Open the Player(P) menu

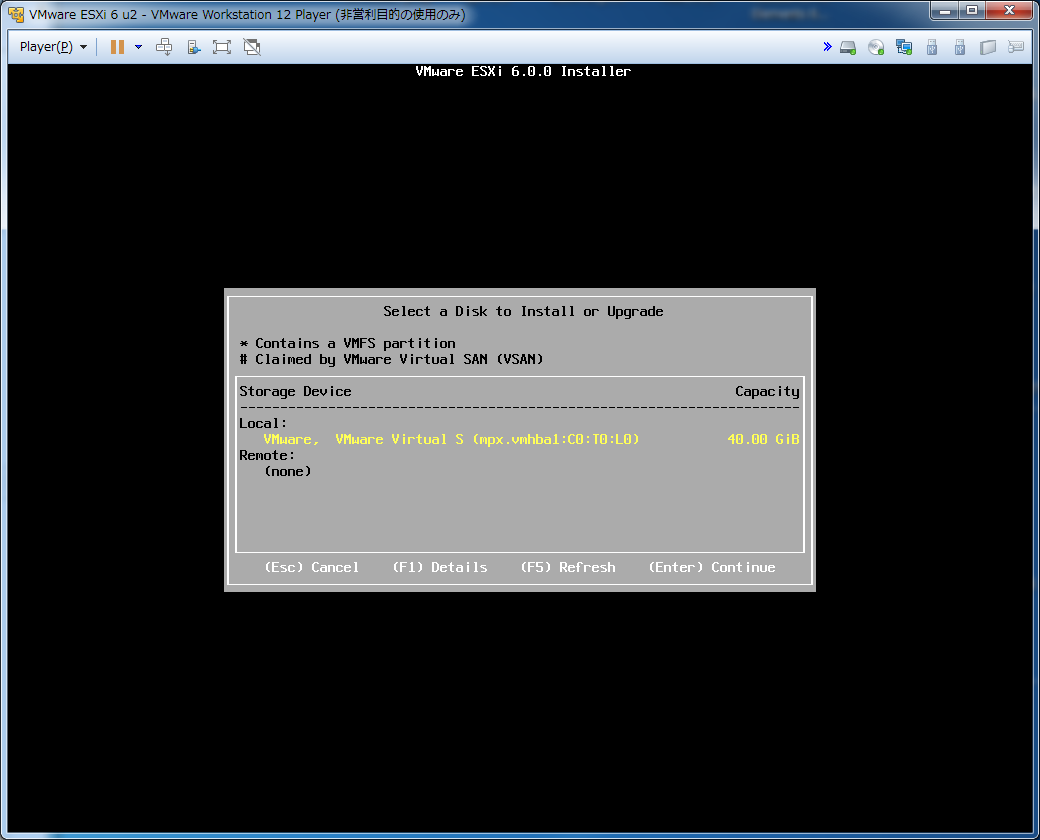[x=53, y=46]
